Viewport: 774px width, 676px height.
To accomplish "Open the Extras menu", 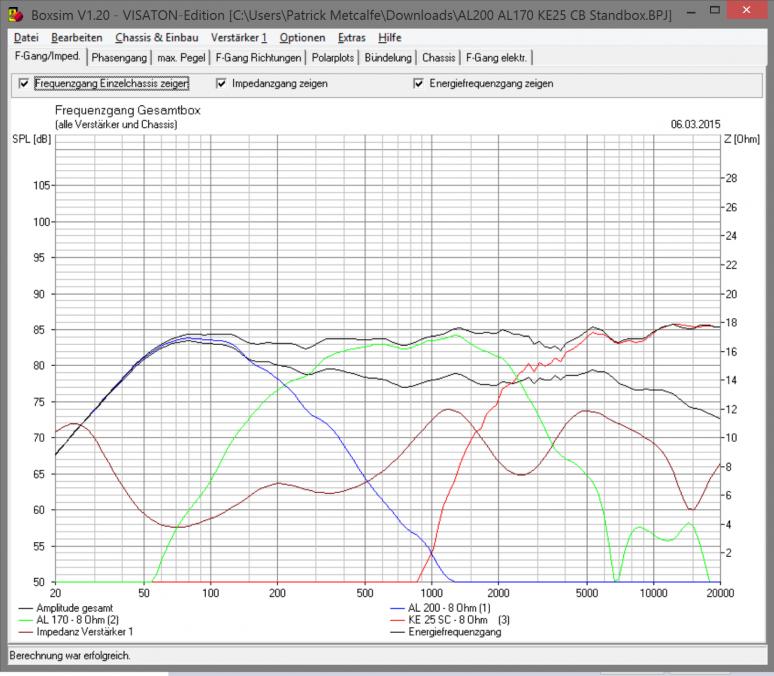I will click(352, 37).
